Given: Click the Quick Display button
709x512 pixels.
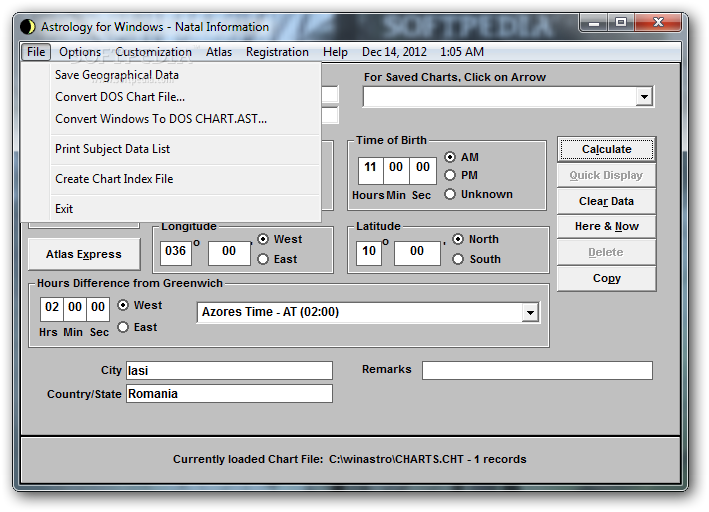Looking at the screenshot, I should [x=606, y=175].
